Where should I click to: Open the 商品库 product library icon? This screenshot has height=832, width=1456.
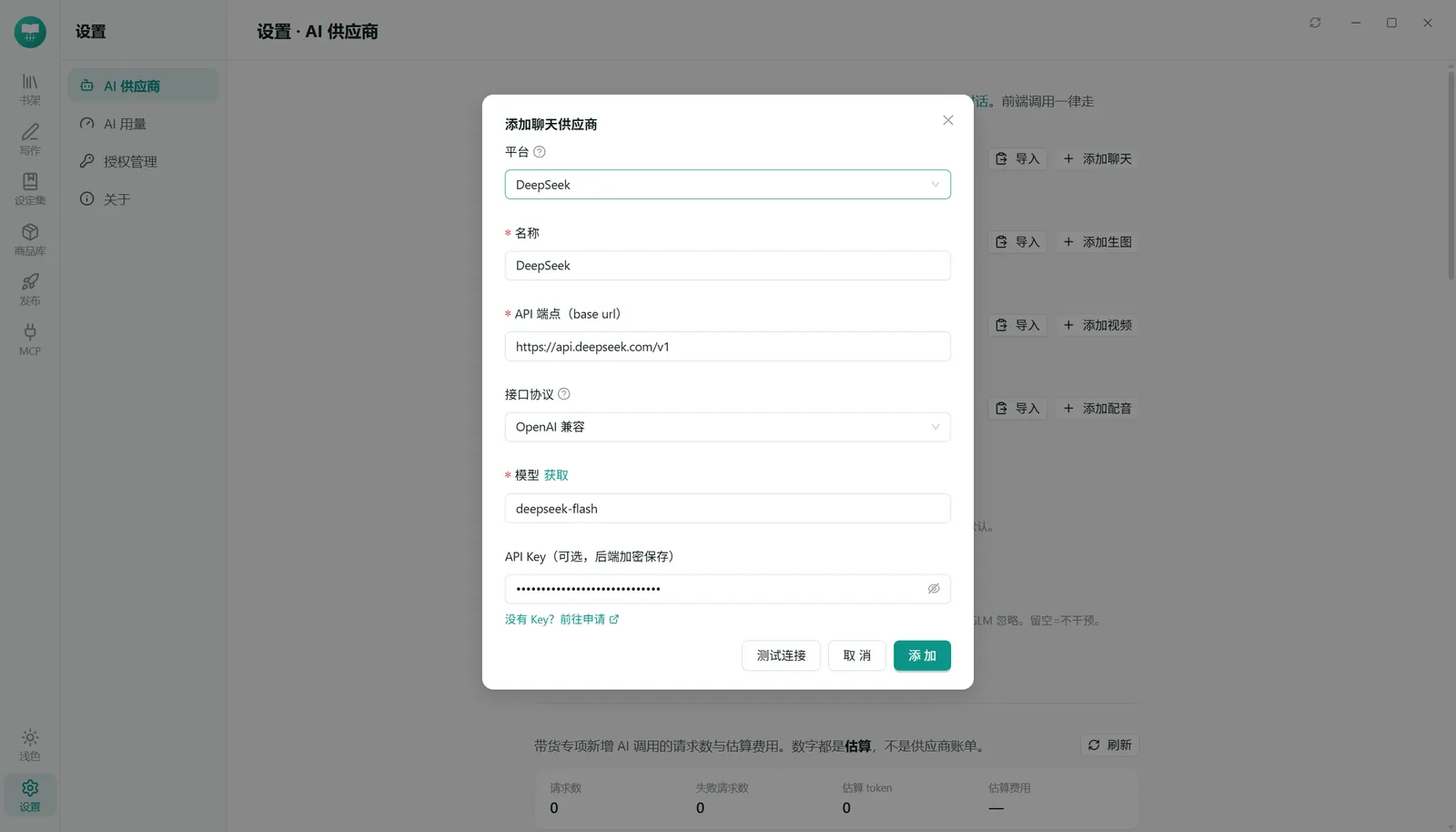30,239
